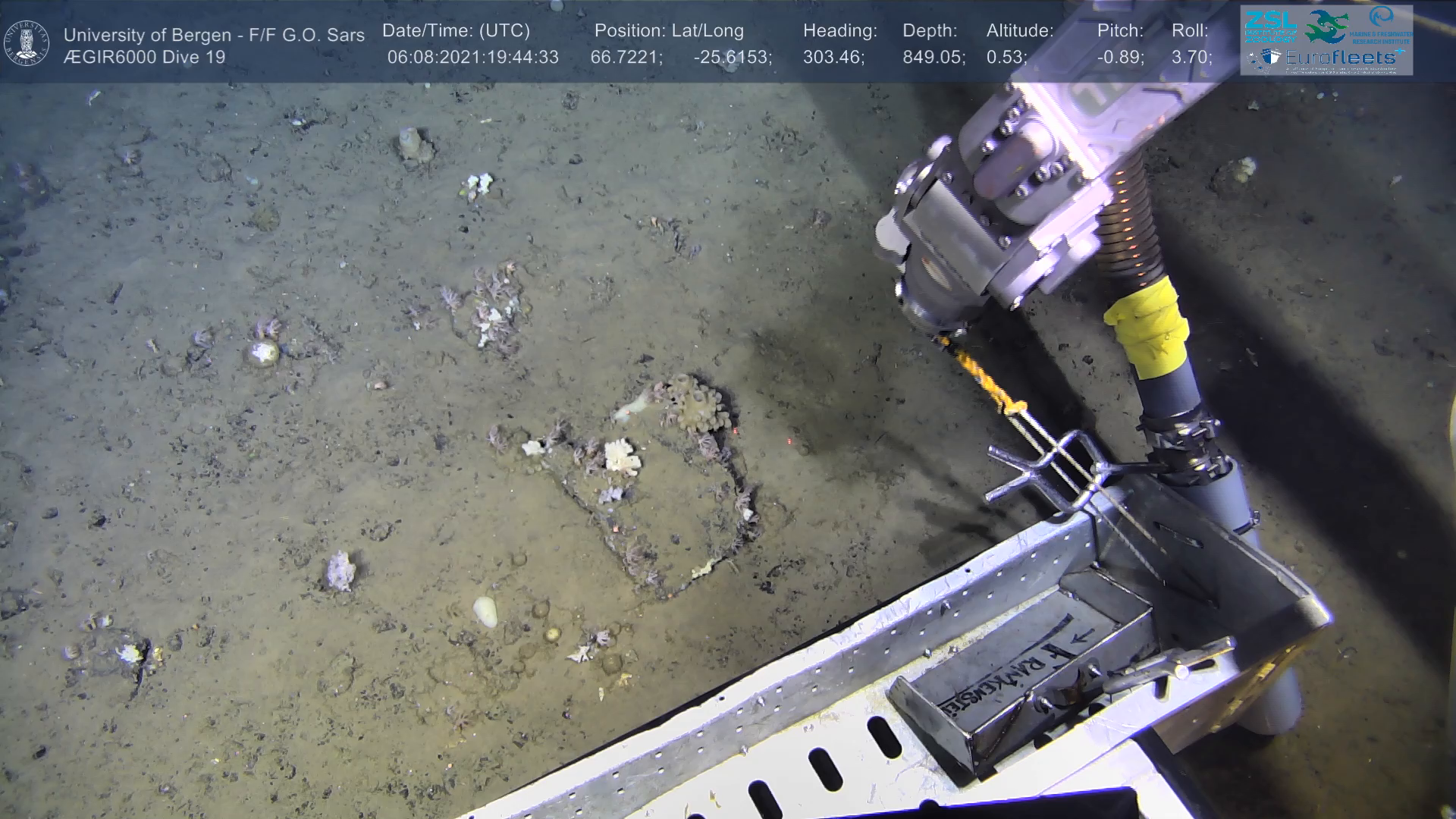Click the Eurofleets+ logo text
Viewport: 1456px width, 819px height.
[1339, 57]
